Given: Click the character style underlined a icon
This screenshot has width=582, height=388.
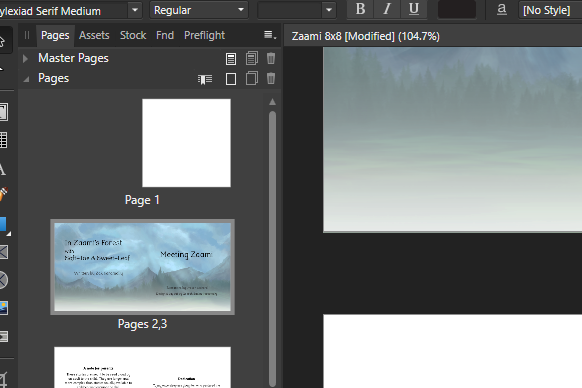Looking at the screenshot, I should click(x=501, y=9).
